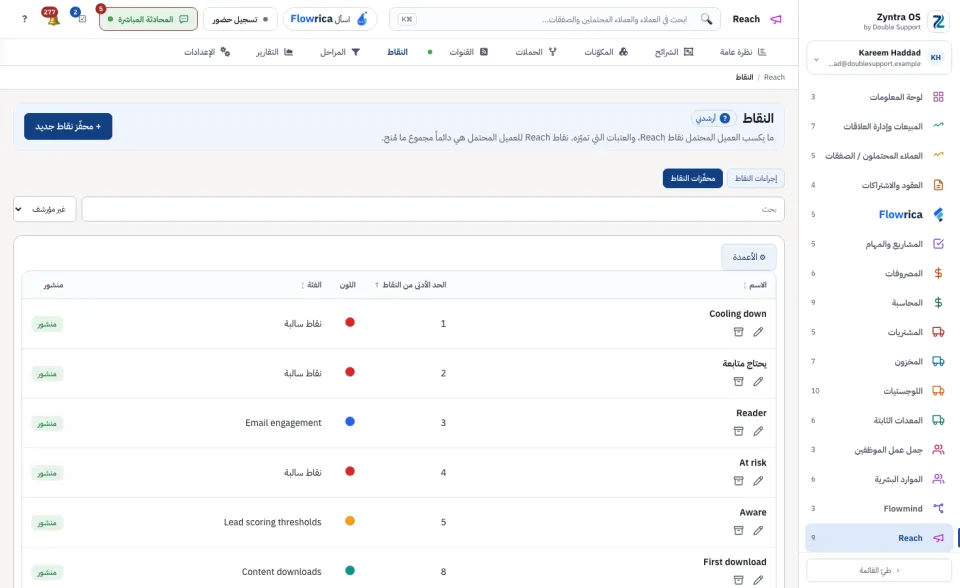
Task: Click the Reach megaphone icon in header
Action: click(x=776, y=19)
